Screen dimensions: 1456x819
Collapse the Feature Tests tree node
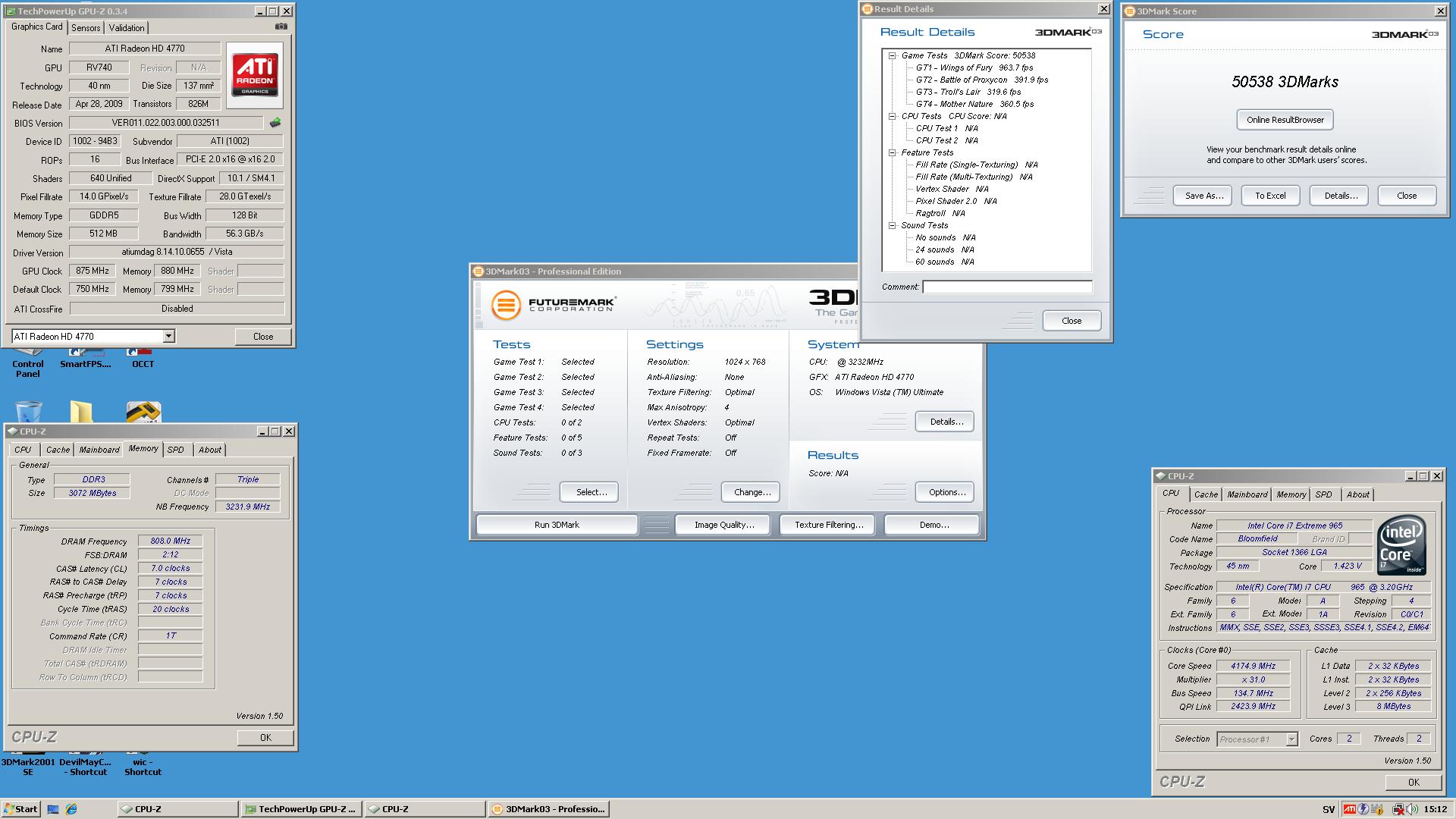[893, 152]
